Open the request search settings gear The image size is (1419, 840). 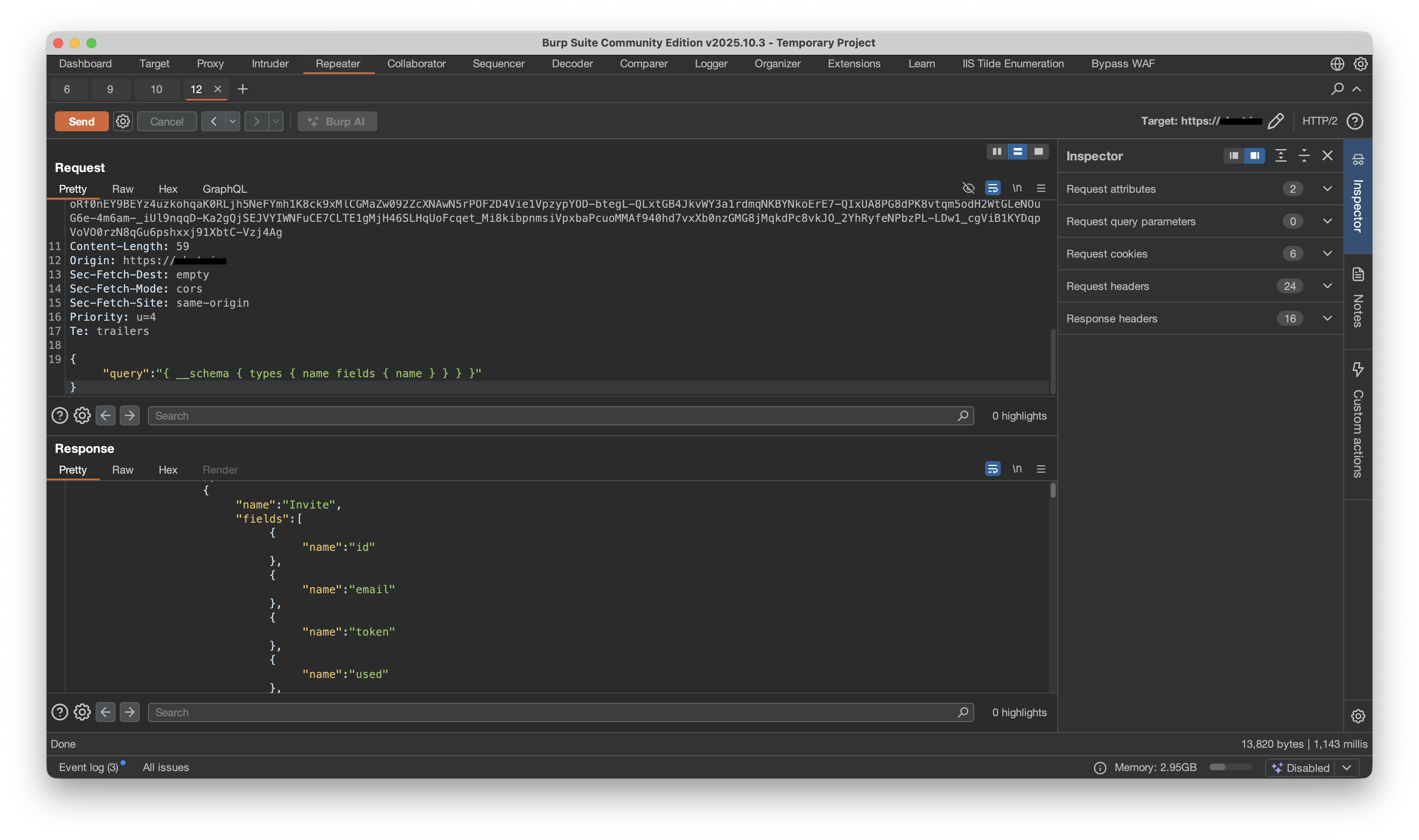click(x=82, y=415)
